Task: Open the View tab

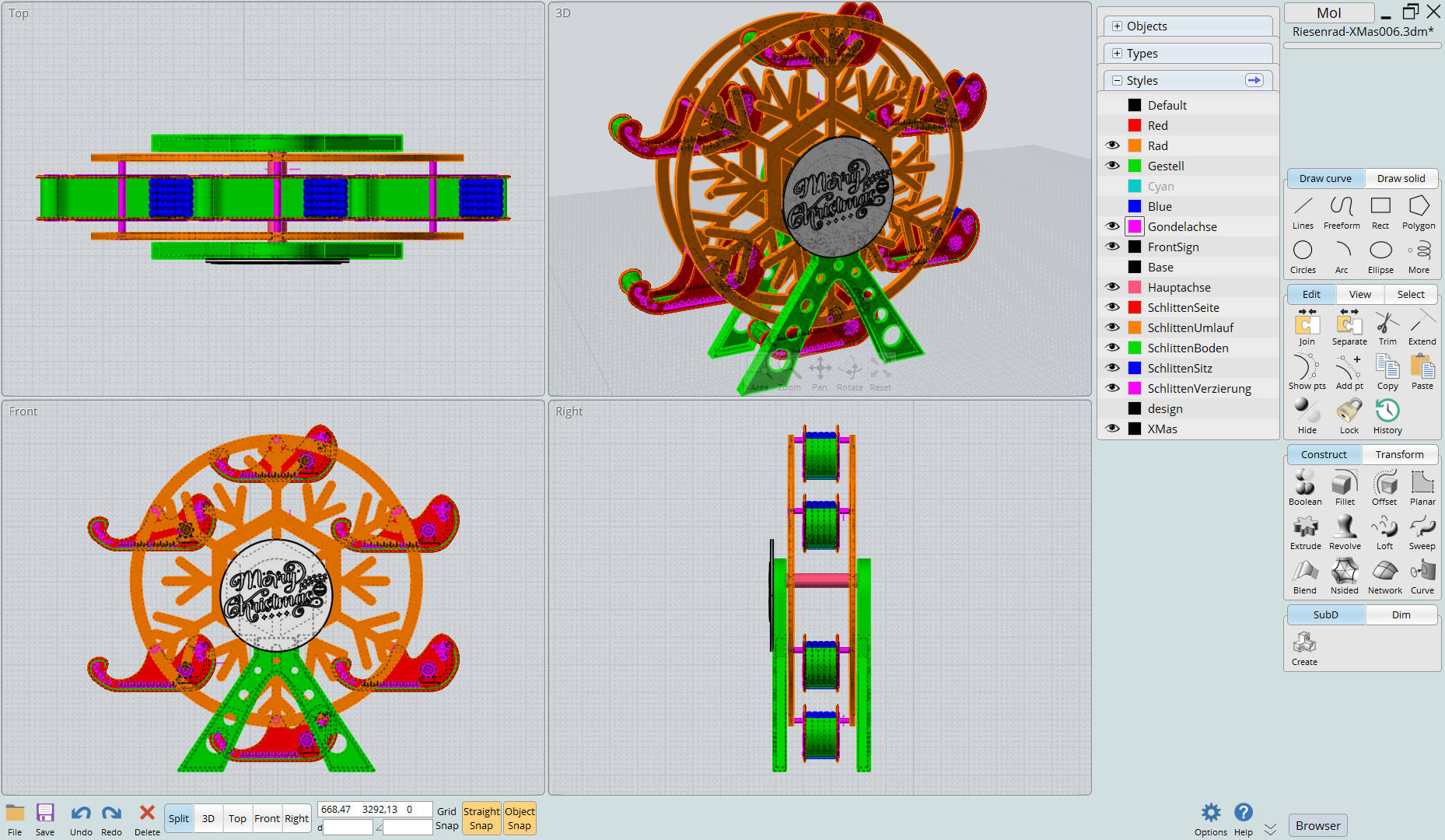Action: coord(1359,294)
